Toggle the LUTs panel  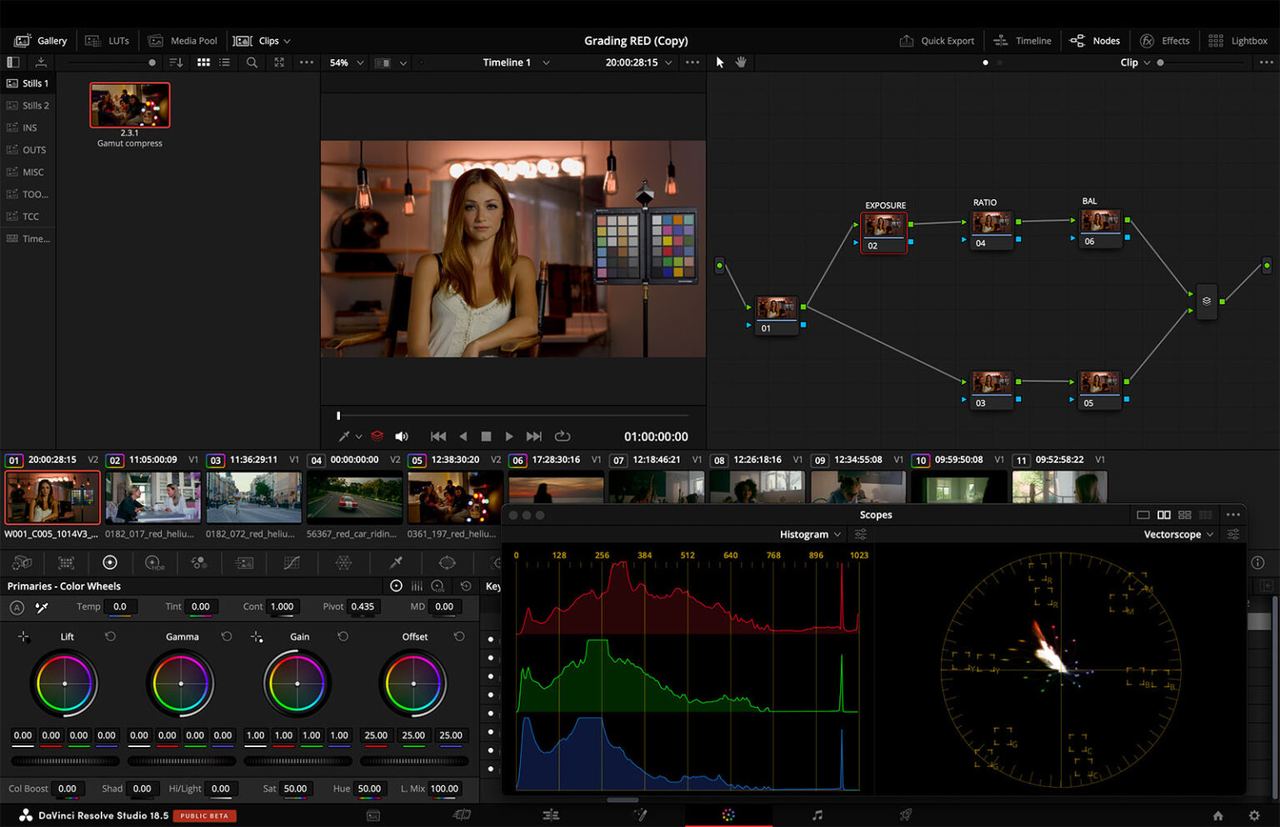pyautogui.click(x=107, y=40)
